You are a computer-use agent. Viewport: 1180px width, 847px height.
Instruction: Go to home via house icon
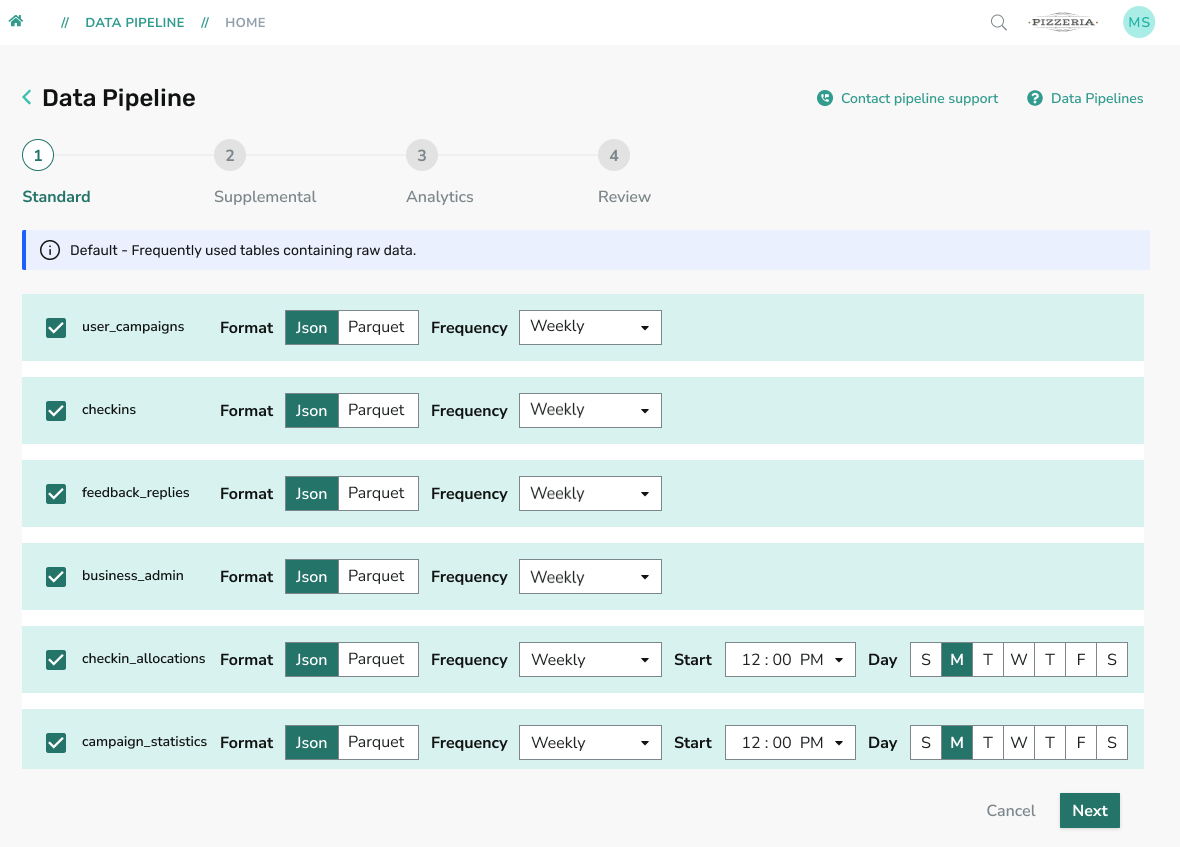coord(16,21)
